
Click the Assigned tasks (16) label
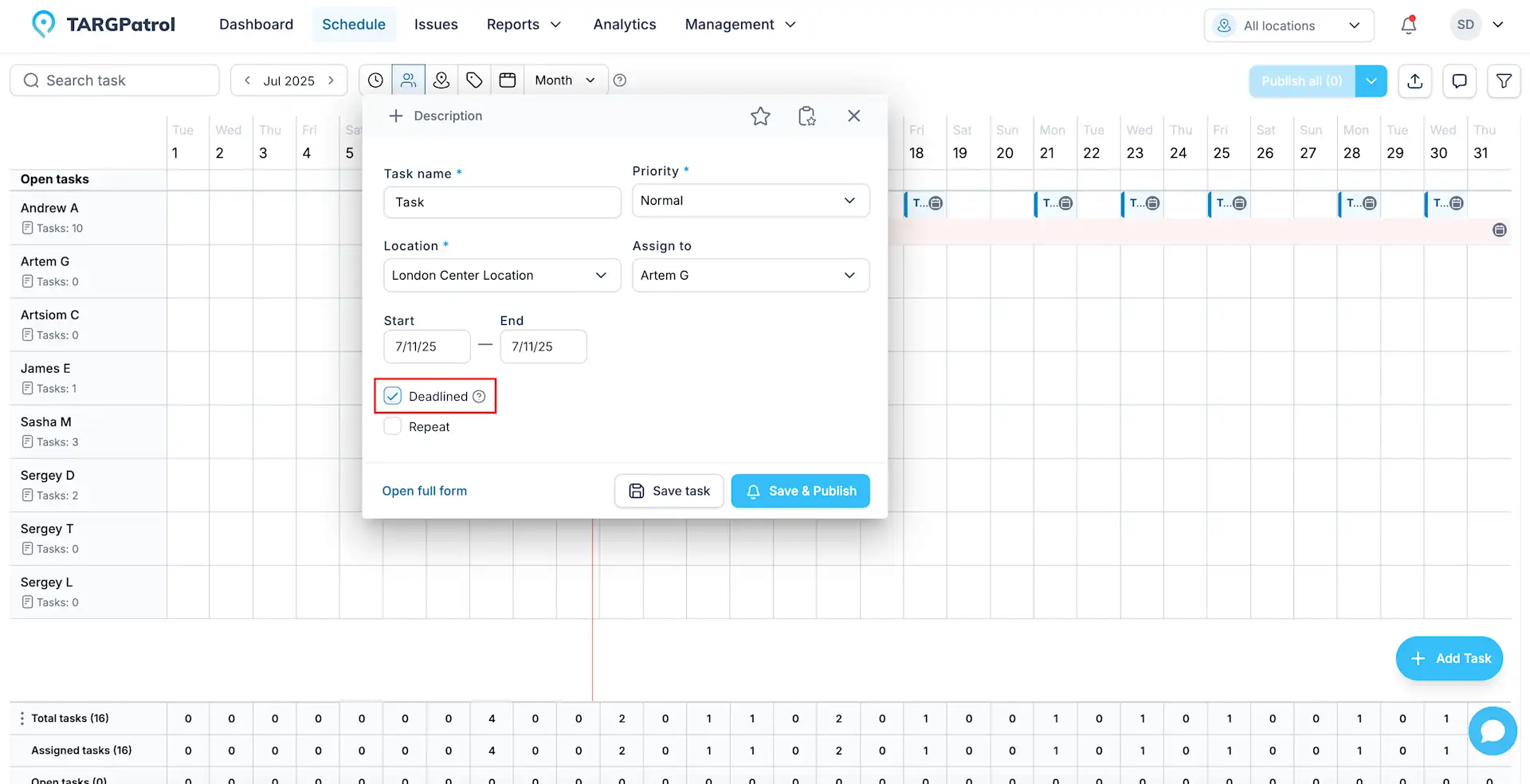81,751
